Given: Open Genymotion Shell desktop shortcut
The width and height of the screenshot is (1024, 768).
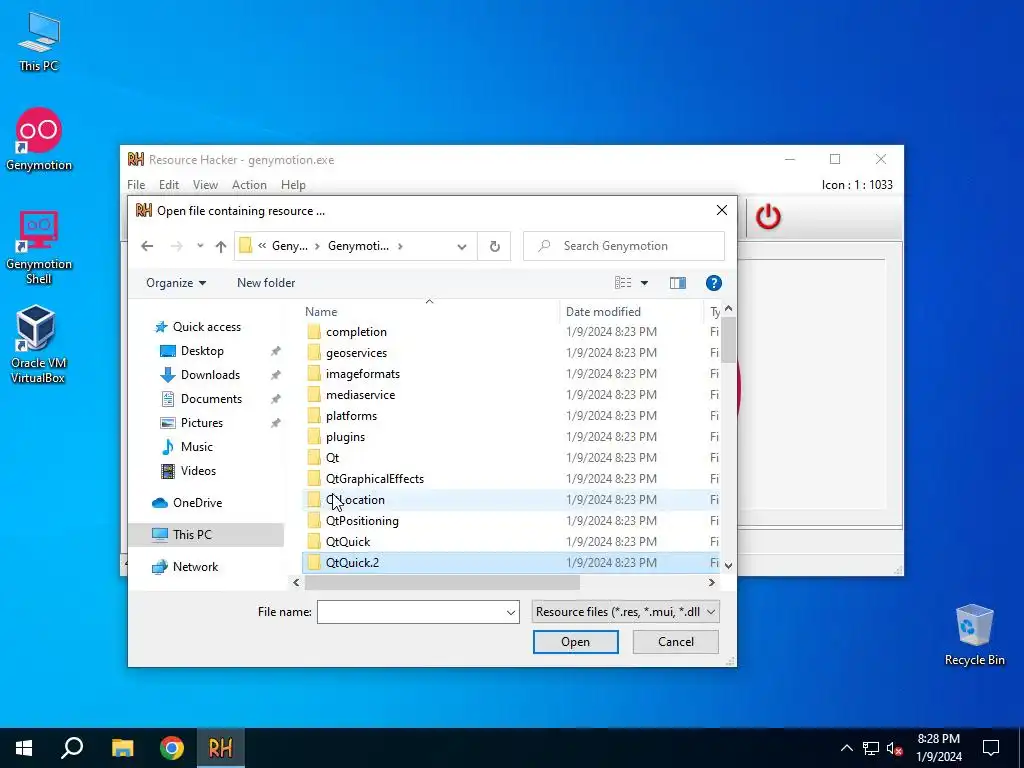Looking at the screenshot, I should [39, 247].
